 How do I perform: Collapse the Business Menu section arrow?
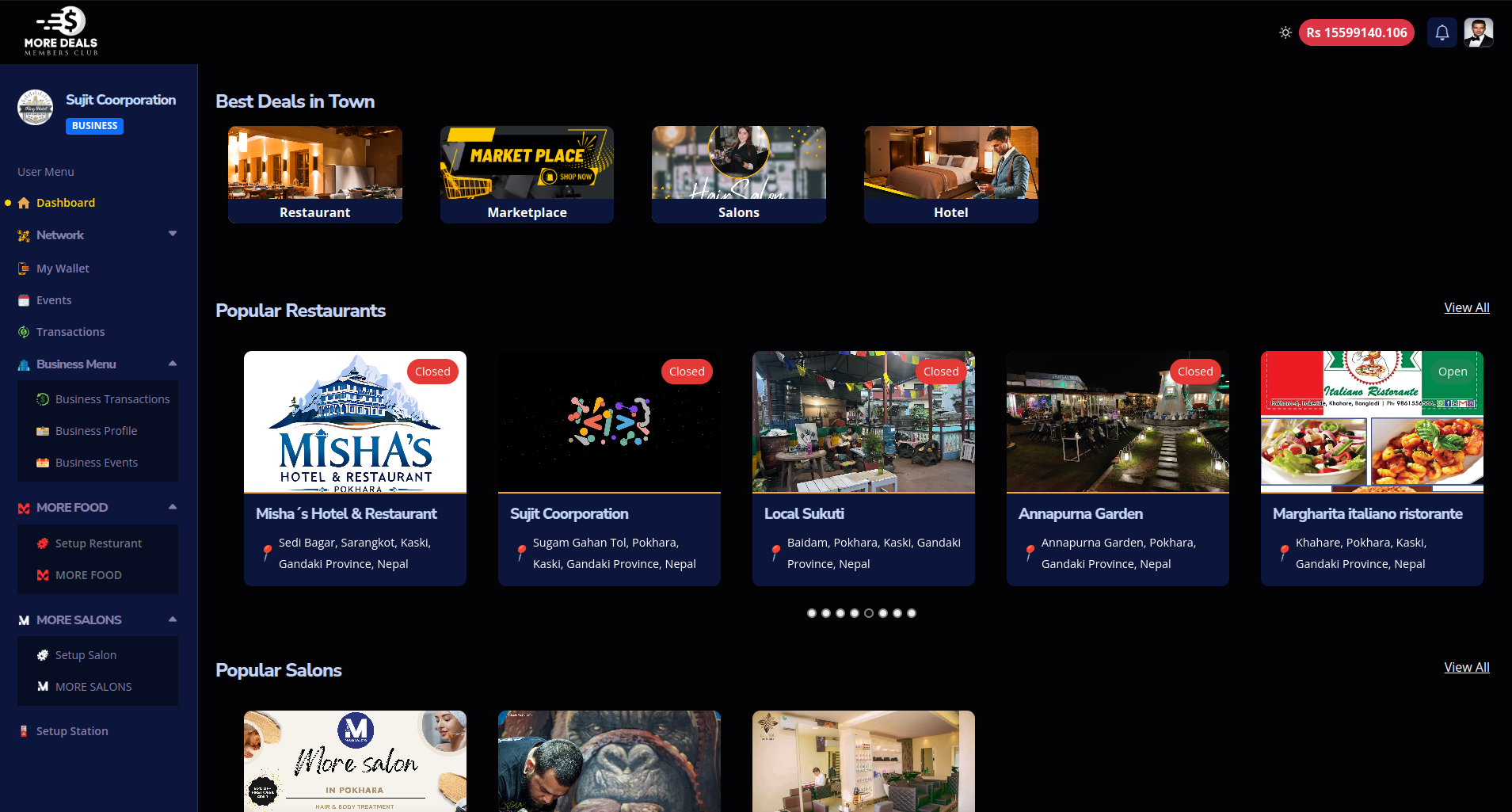173,364
